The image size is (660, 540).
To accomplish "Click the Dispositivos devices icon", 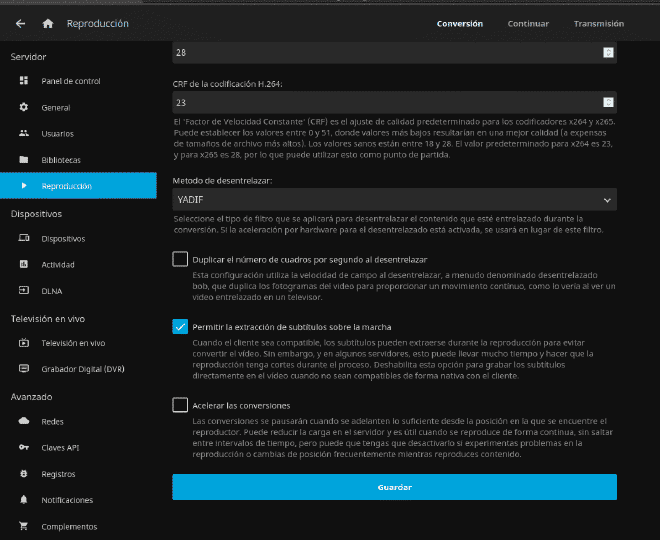I will click(x=24, y=238).
